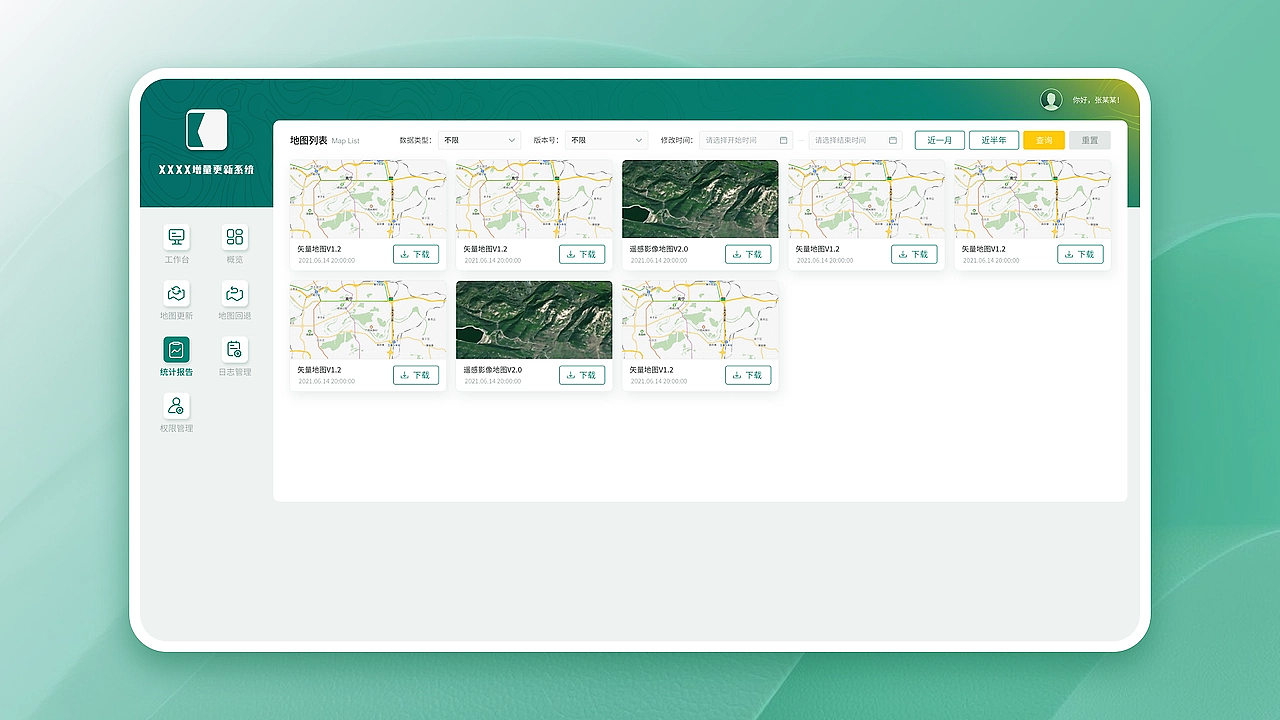Download first-row fourth card 矢量地图V1.2
Screen dimensions: 1280x720
(x=914, y=254)
